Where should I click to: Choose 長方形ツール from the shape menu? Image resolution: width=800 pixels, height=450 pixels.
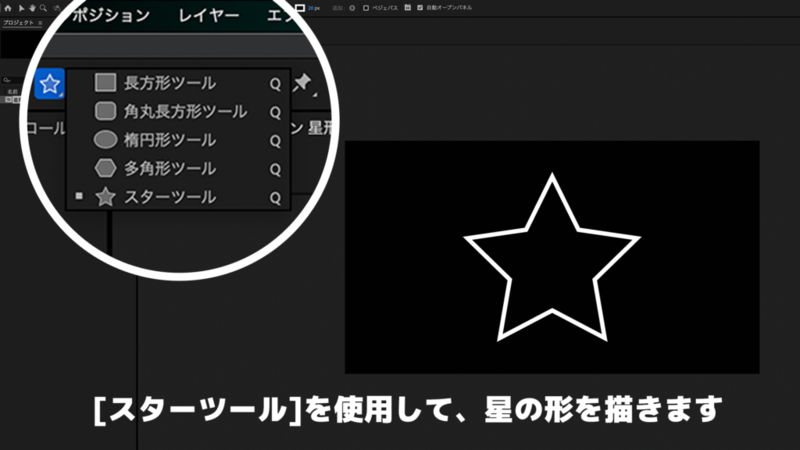179,83
